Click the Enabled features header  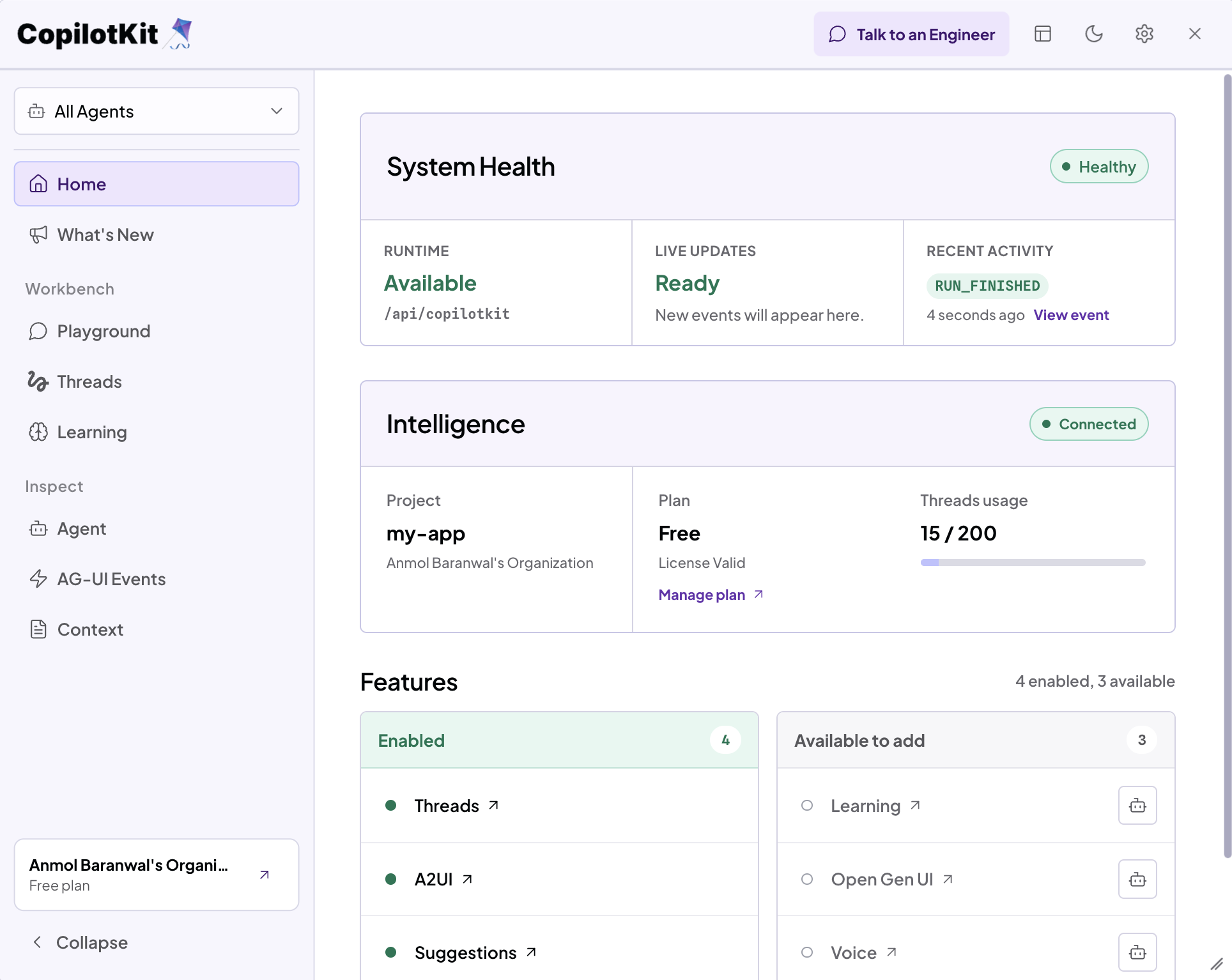tap(560, 740)
